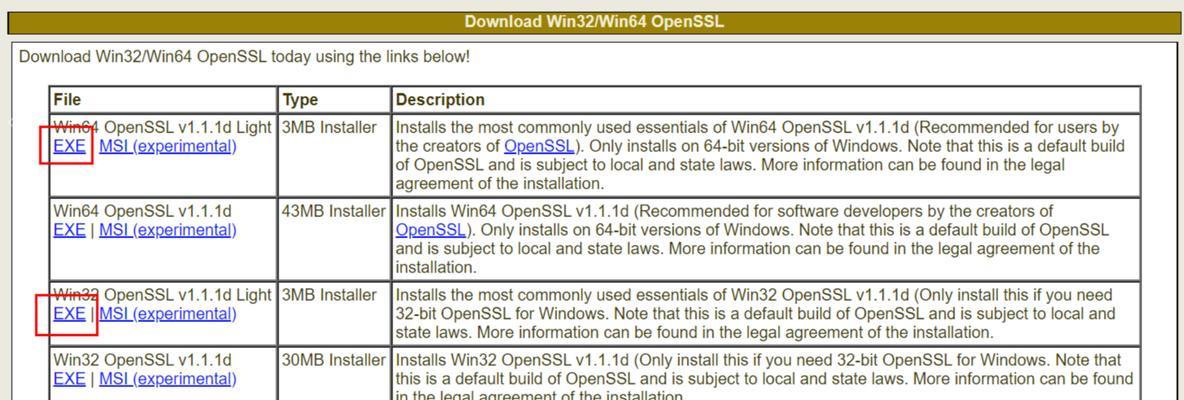Image resolution: width=1184 pixels, height=400 pixels.
Task: Click 'Win64 OpenSSL v1.1.1d Light' file name
Action: (162, 128)
